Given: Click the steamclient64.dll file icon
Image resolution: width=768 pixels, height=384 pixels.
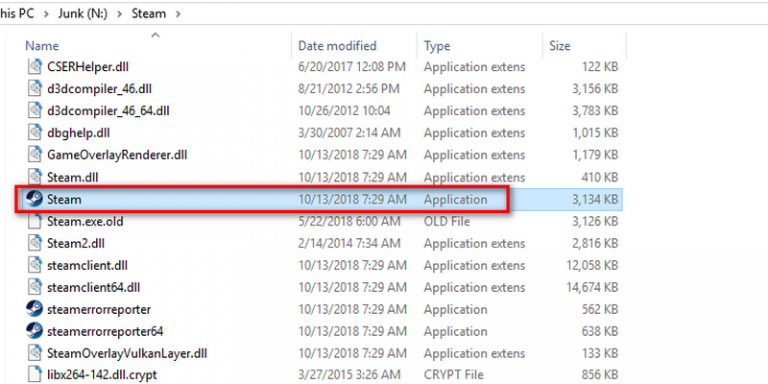Looking at the screenshot, I should (34, 288).
